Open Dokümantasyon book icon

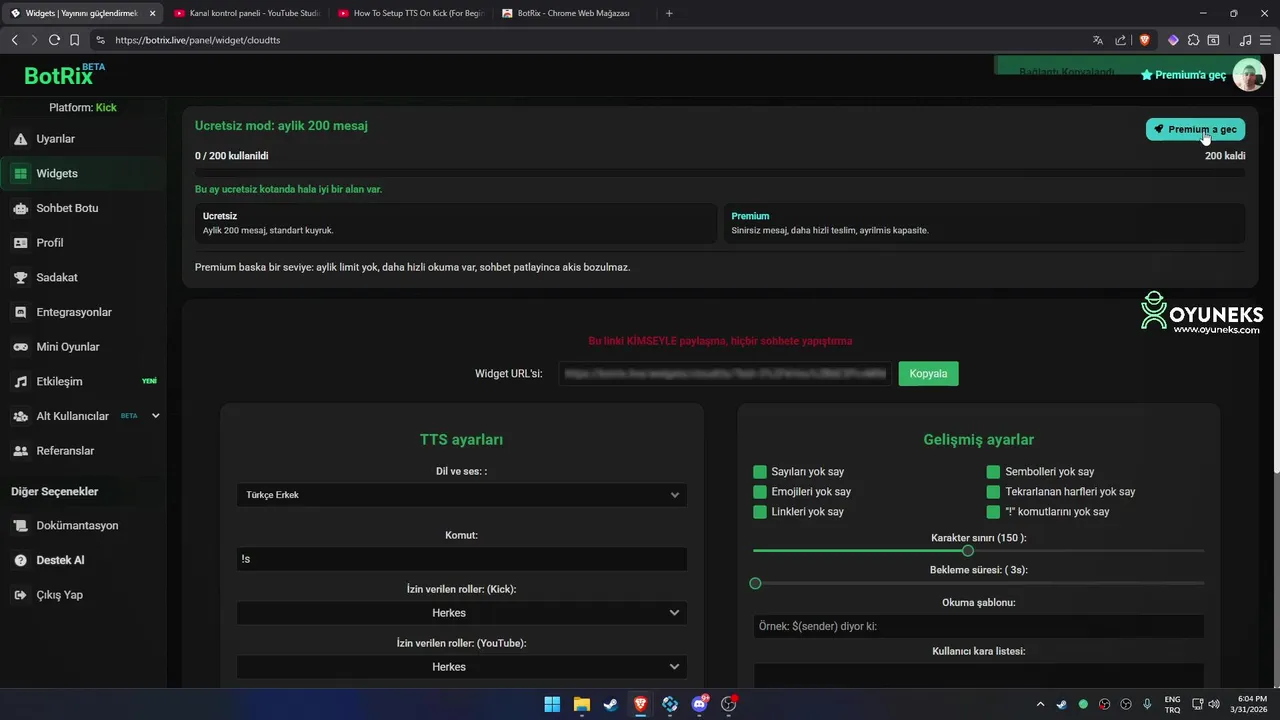[20, 526]
